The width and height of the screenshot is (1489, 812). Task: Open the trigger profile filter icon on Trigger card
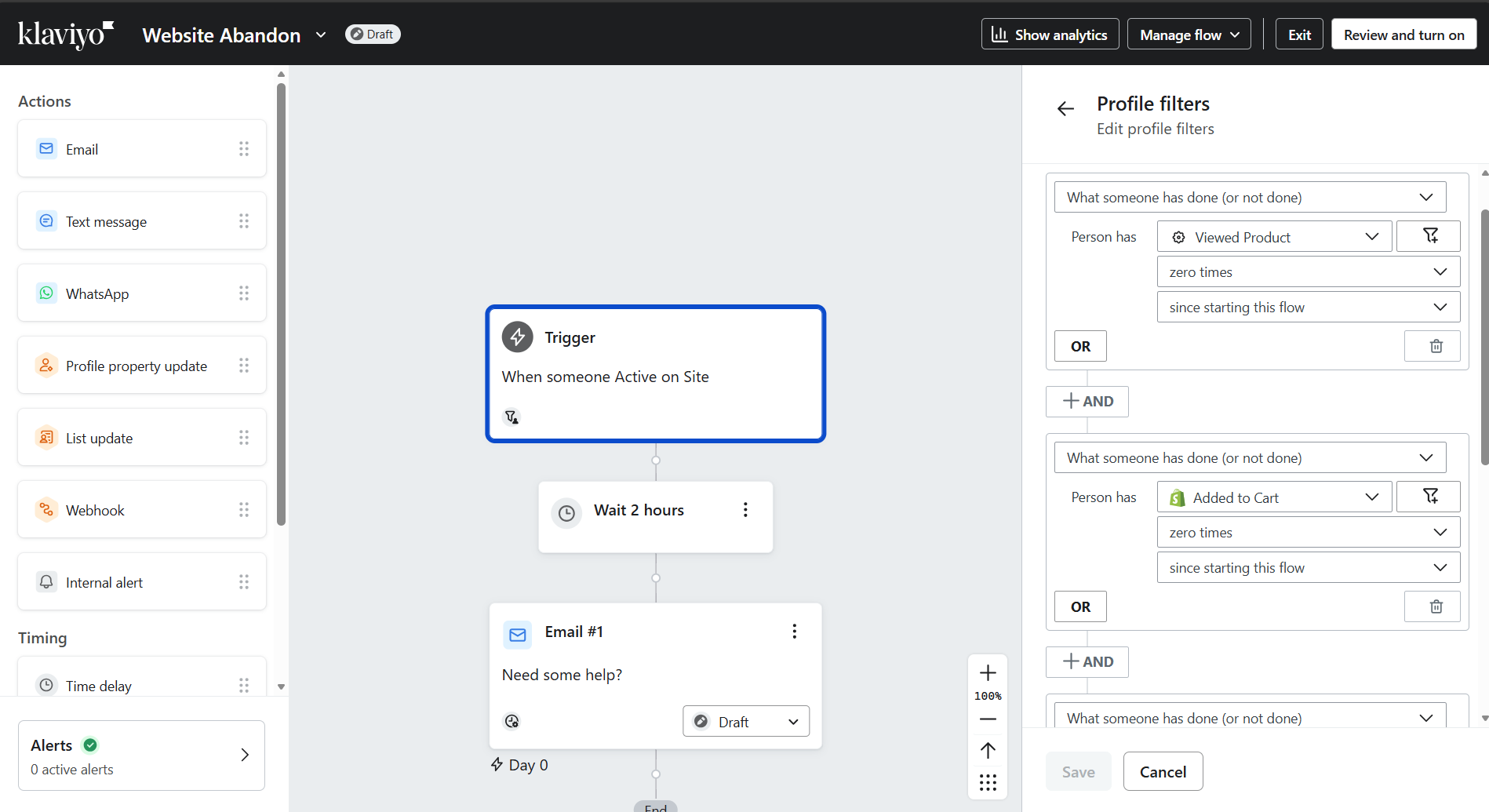(x=512, y=417)
